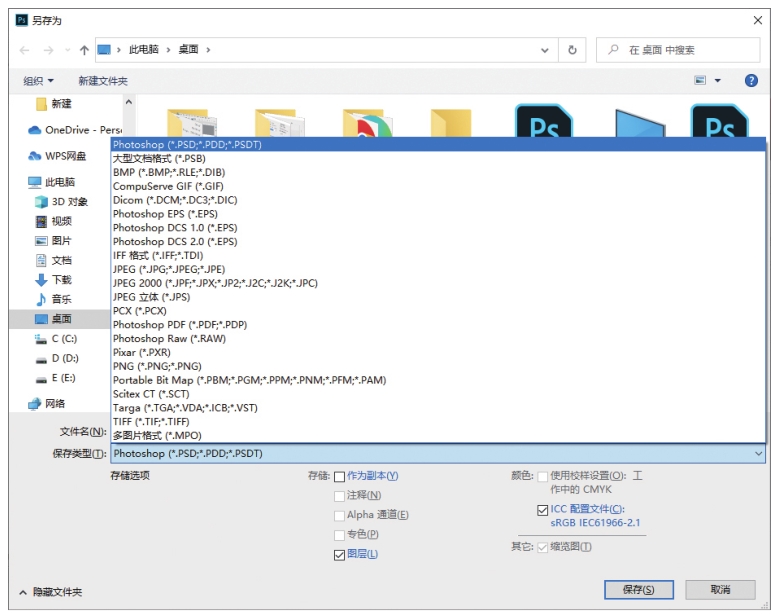The height and width of the screenshot is (614, 774).
Task: Select OneDrive in the sidebar
Action: click(75, 130)
